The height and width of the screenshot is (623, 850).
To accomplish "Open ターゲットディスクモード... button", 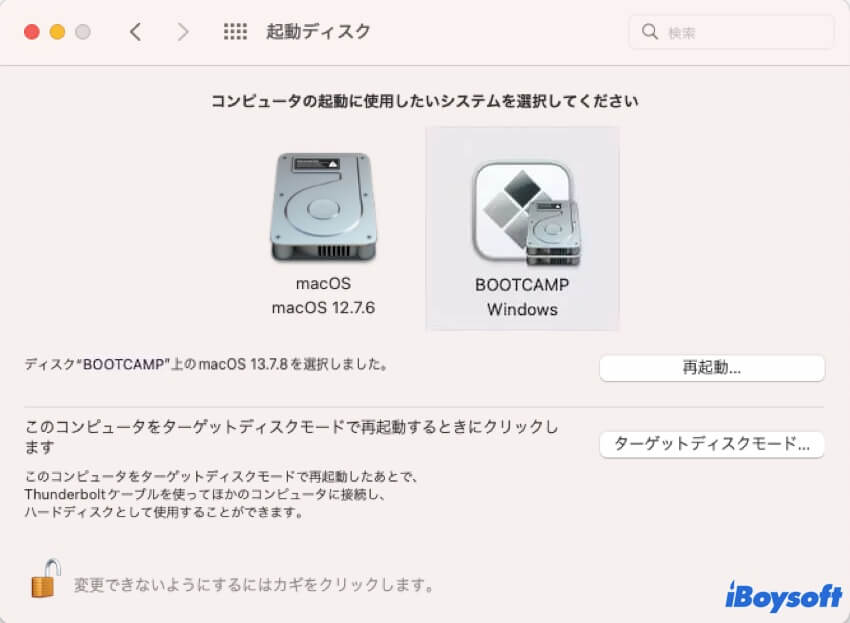I will pyautogui.click(x=712, y=445).
